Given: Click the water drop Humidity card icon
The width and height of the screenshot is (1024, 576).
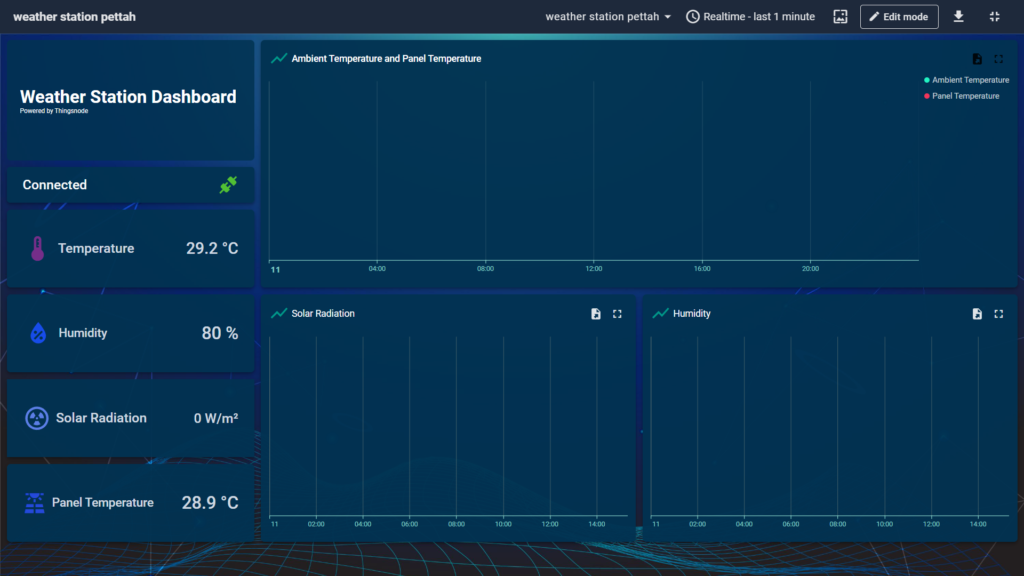Looking at the screenshot, I should click(38, 333).
